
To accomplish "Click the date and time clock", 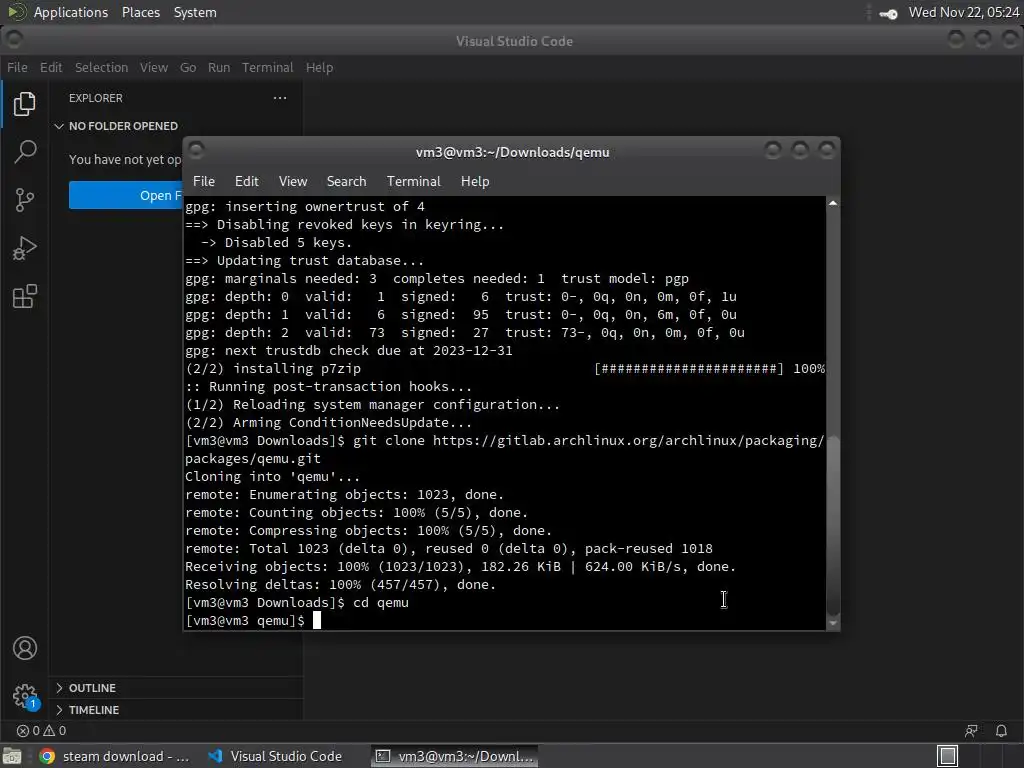I will pyautogui.click(x=963, y=12).
